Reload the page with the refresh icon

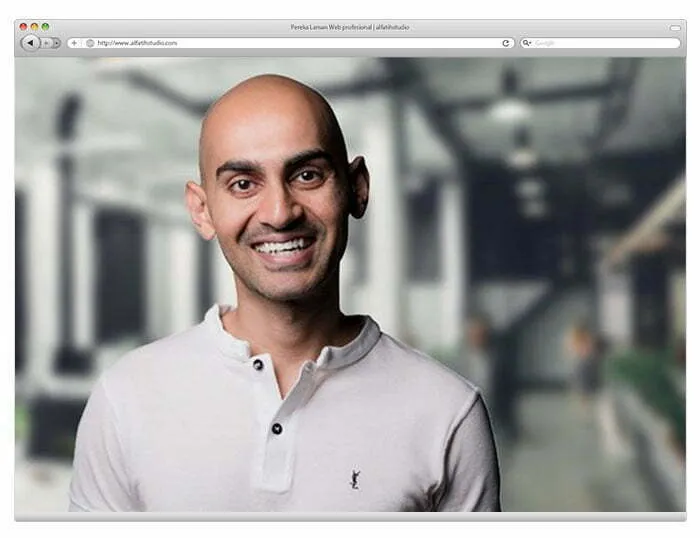[x=506, y=43]
